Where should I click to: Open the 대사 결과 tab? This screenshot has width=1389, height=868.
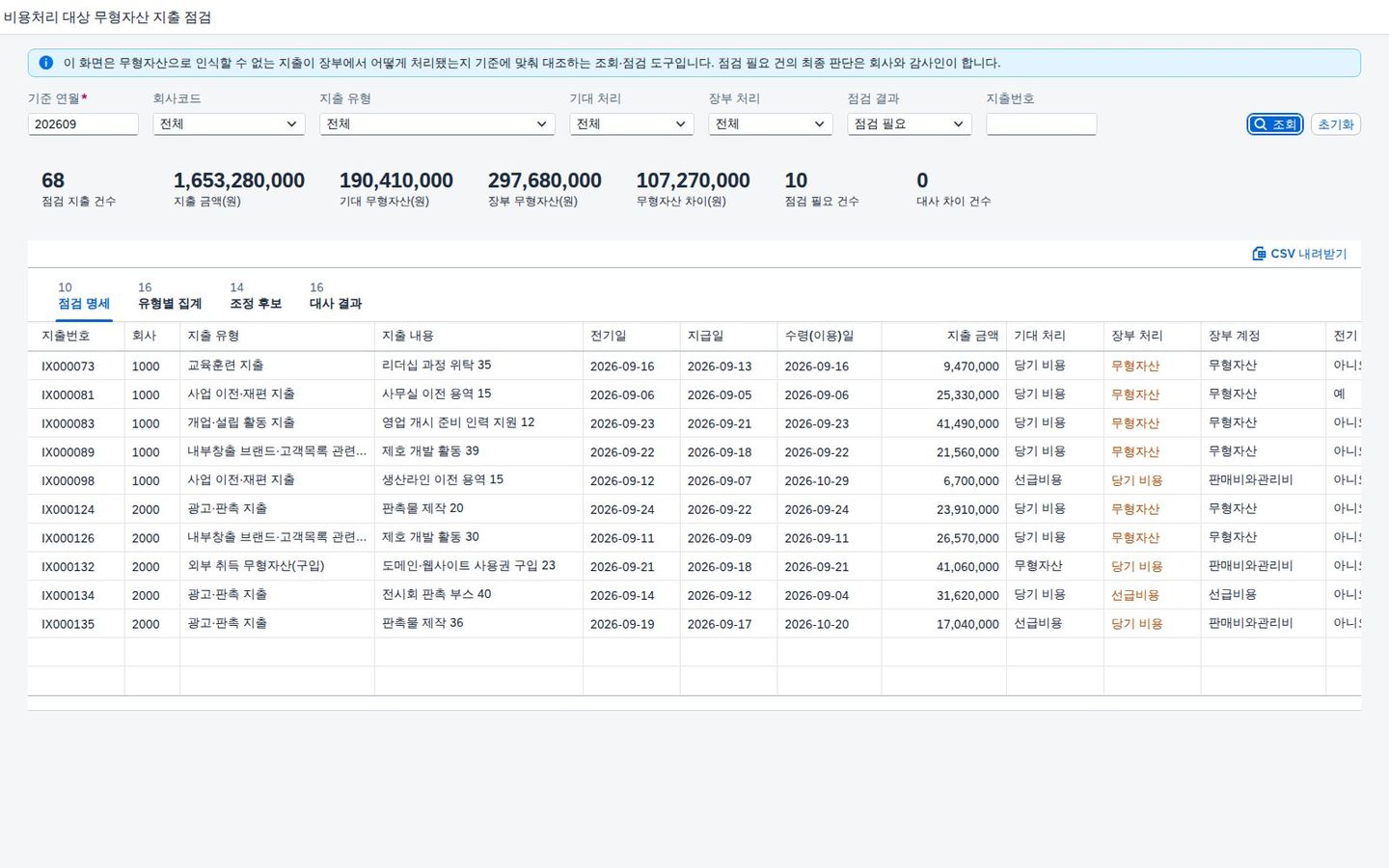click(x=336, y=296)
